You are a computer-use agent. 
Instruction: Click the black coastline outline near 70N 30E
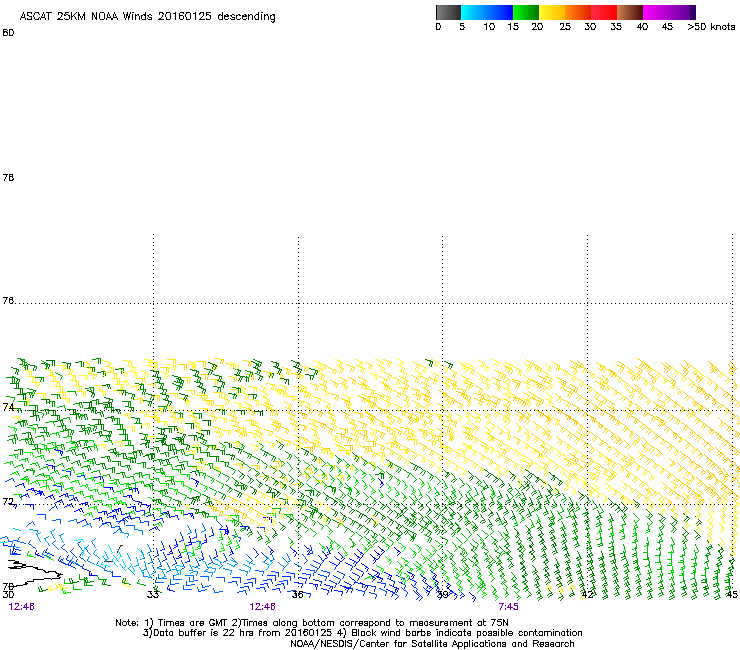point(33,572)
